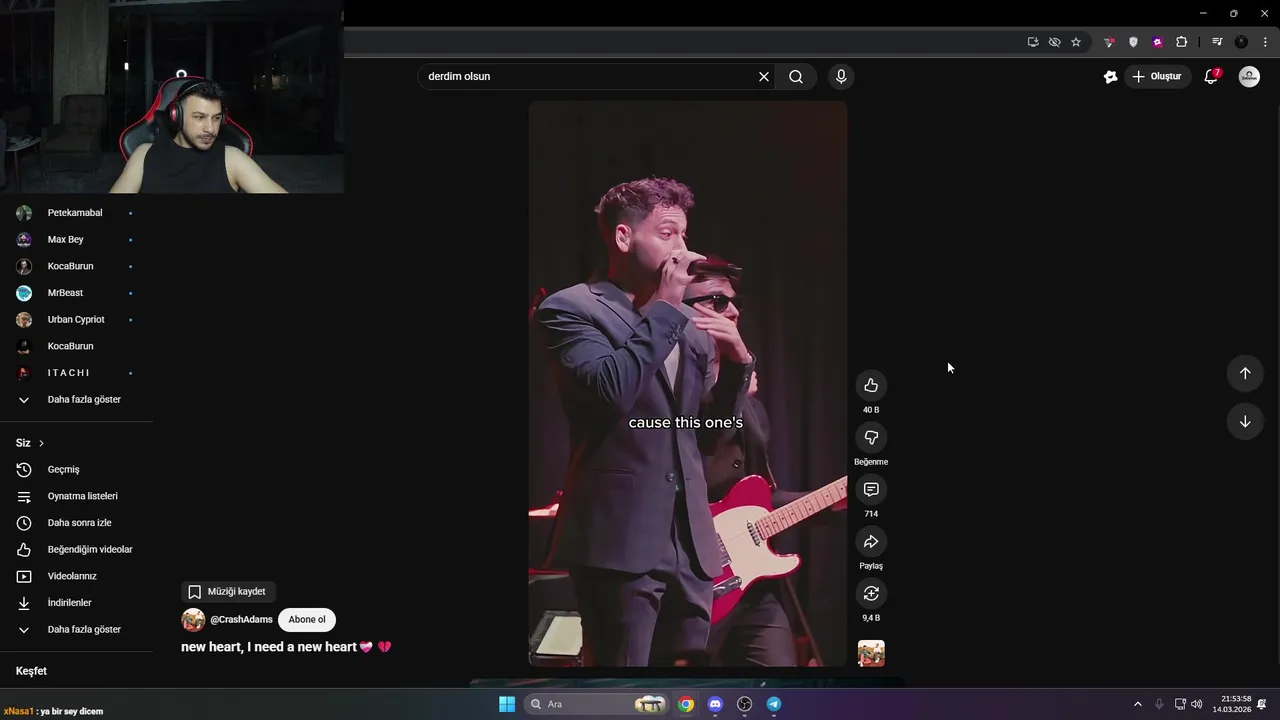The width and height of the screenshot is (1280, 720).
Task: Open Petekamabal subscription
Action: [x=75, y=213]
